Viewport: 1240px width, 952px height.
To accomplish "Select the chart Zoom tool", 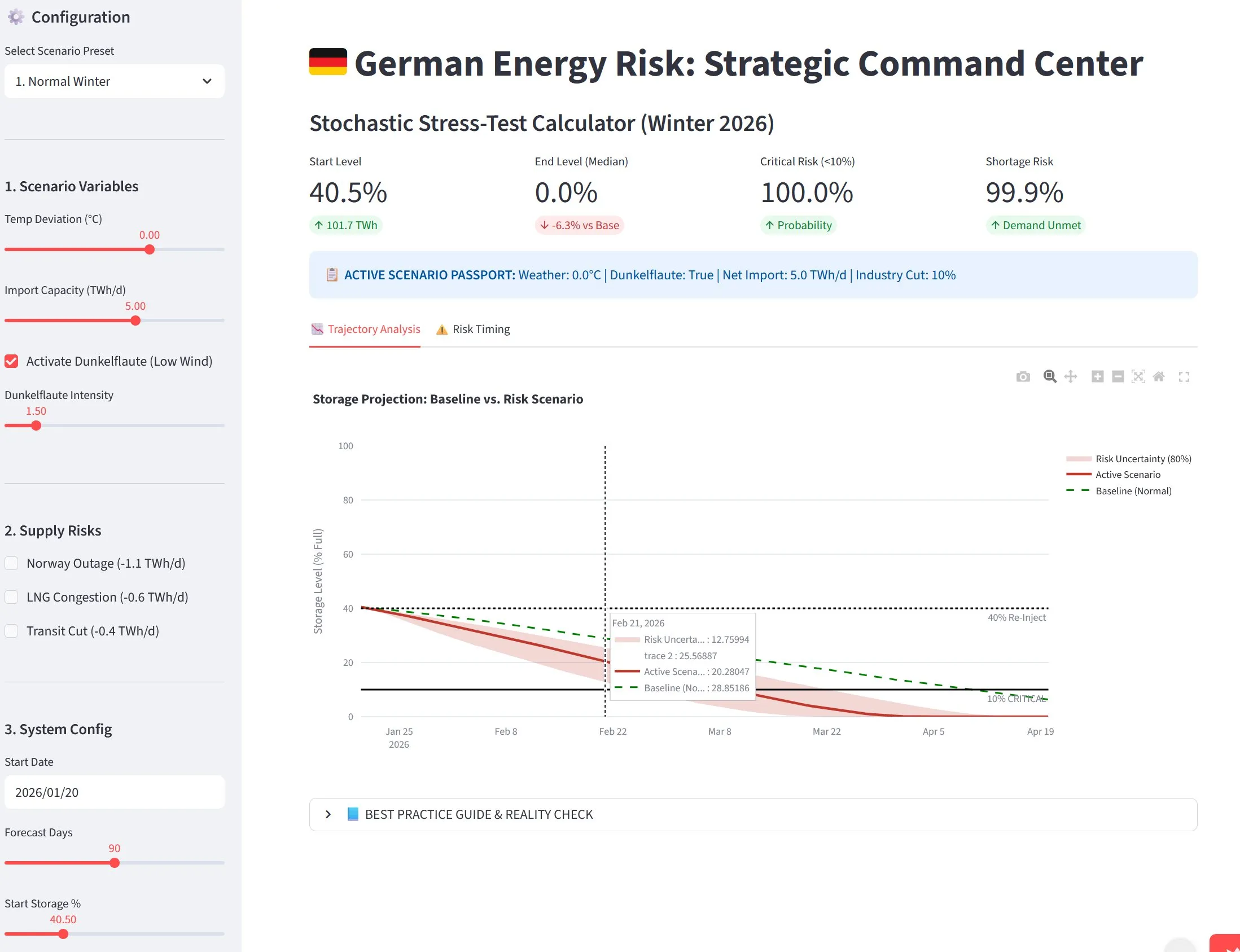I will (1050, 377).
